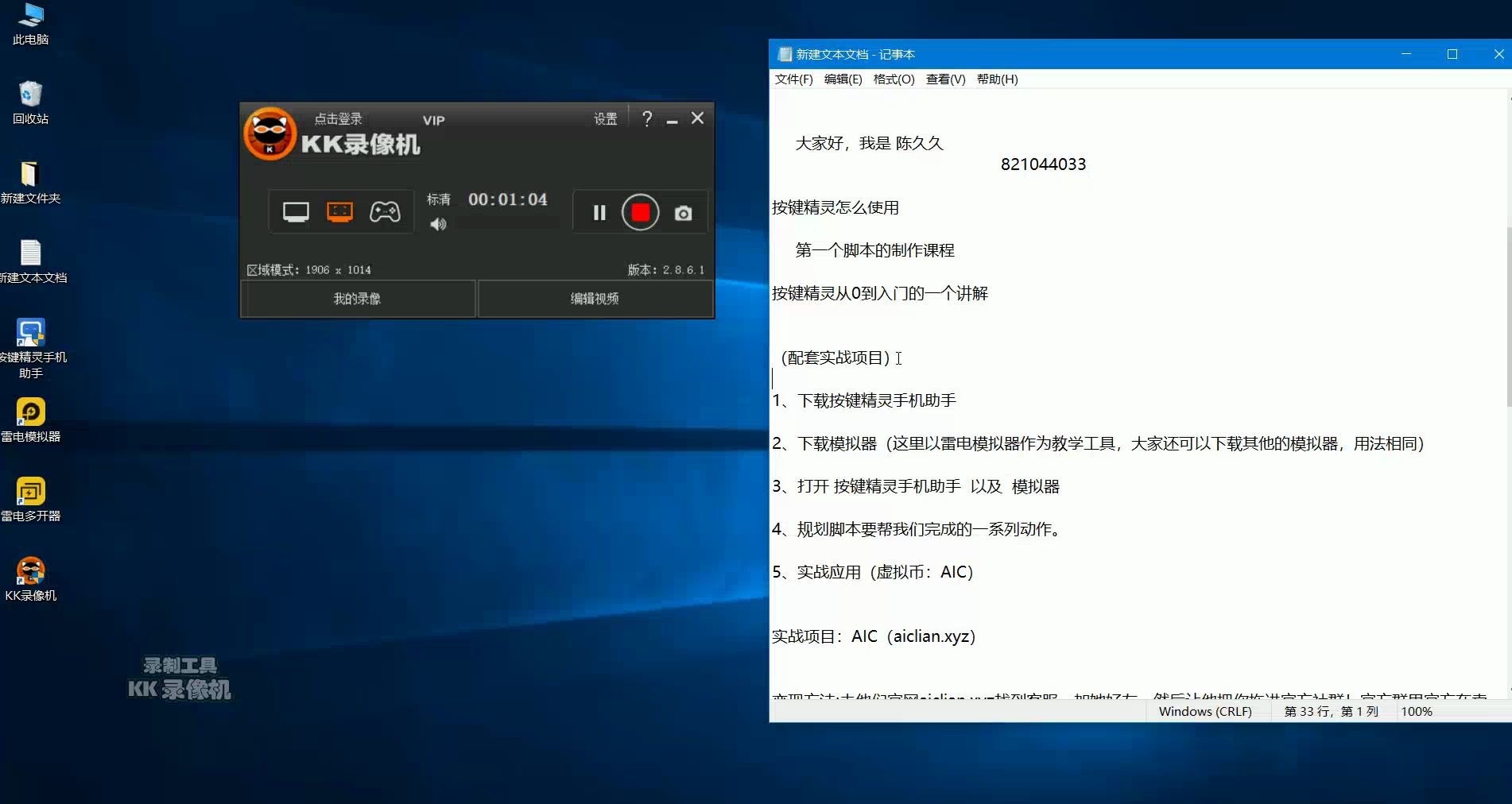Pause the KK recording
The image size is (1512, 804).
click(599, 213)
